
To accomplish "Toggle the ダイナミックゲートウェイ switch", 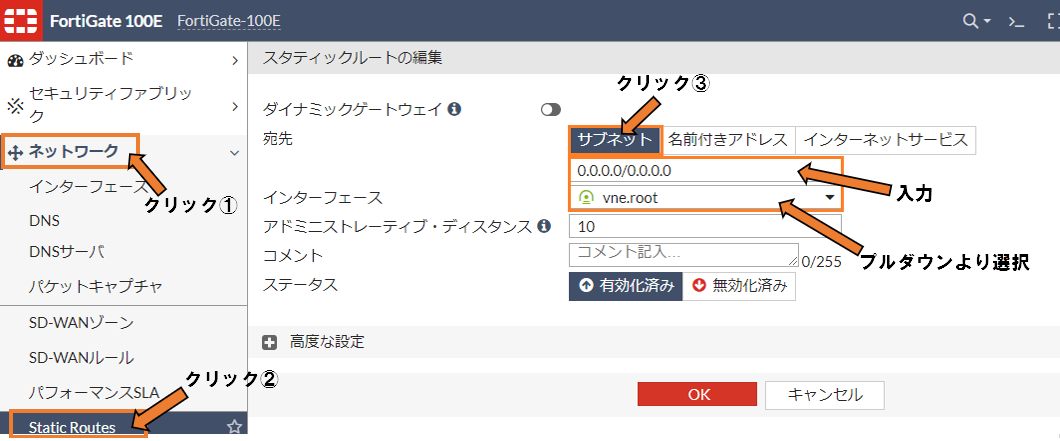I will click(x=551, y=110).
